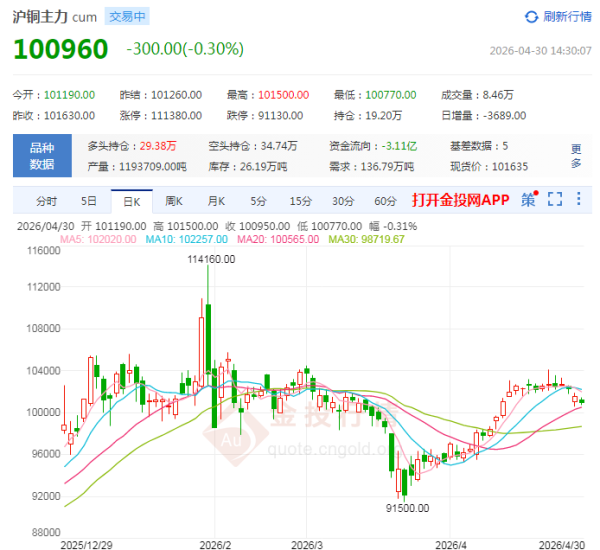Click the 最低 value 100770.00
Image resolution: width=600 pixels, height=550 pixels.
391,95
